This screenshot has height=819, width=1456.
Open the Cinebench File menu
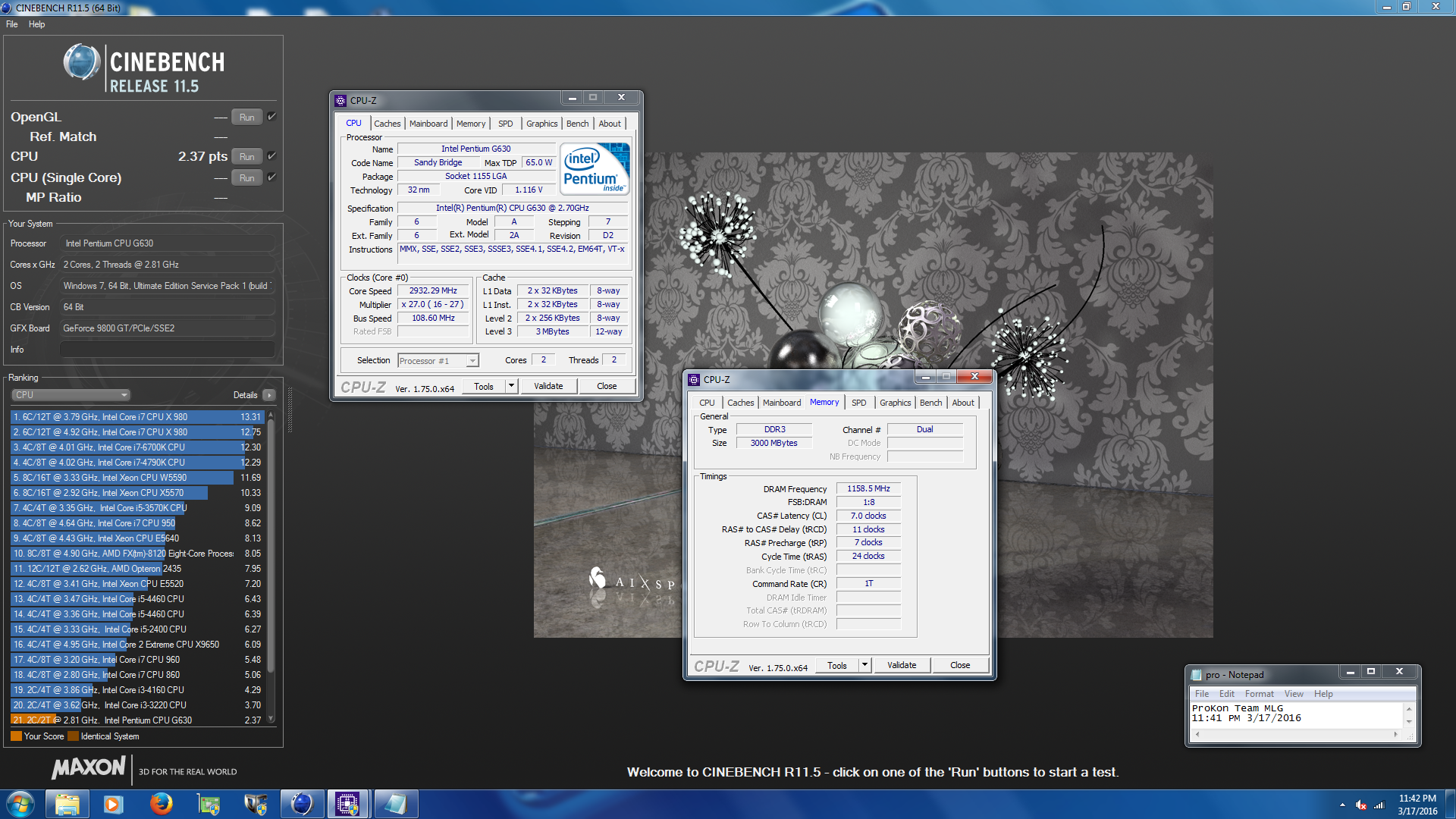(12, 24)
